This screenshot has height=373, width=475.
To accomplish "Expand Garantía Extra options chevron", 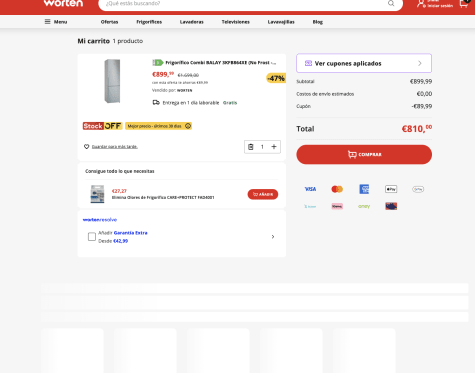I will pyautogui.click(x=273, y=237).
